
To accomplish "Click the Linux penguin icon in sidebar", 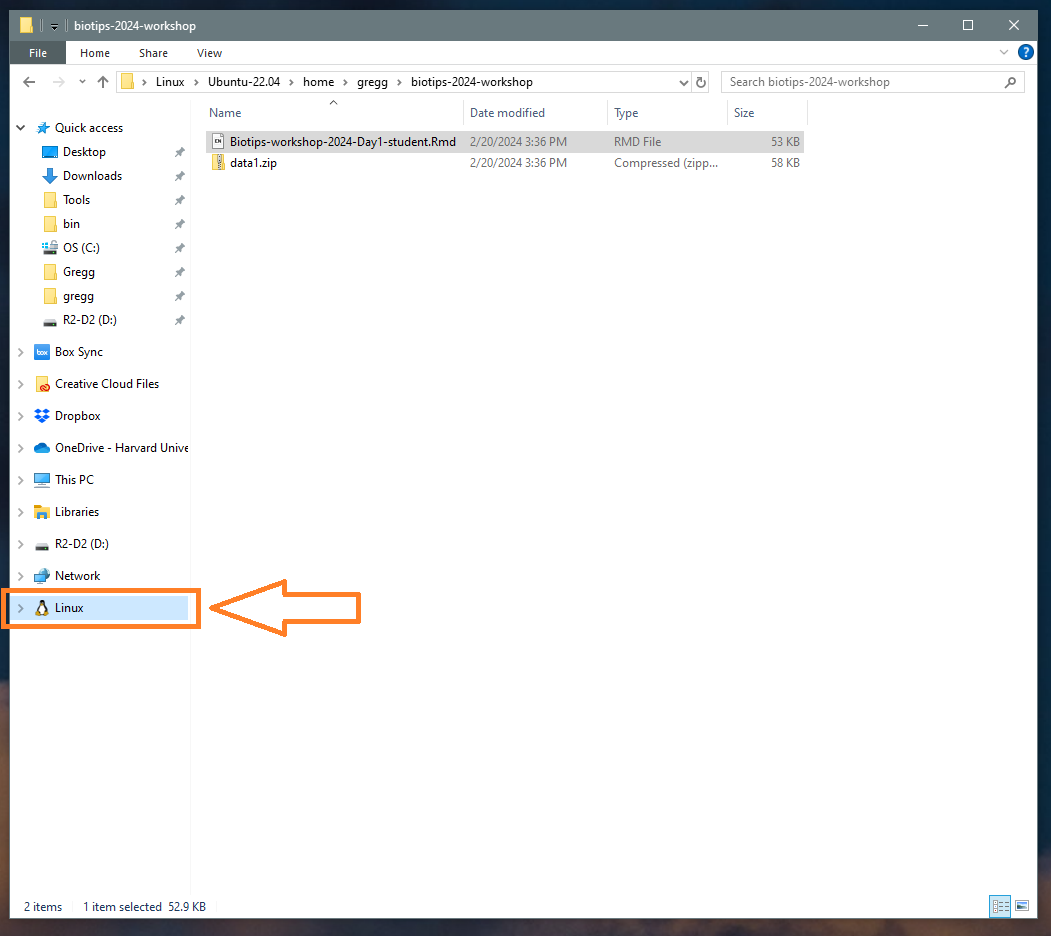I will click(x=43, y=607).
